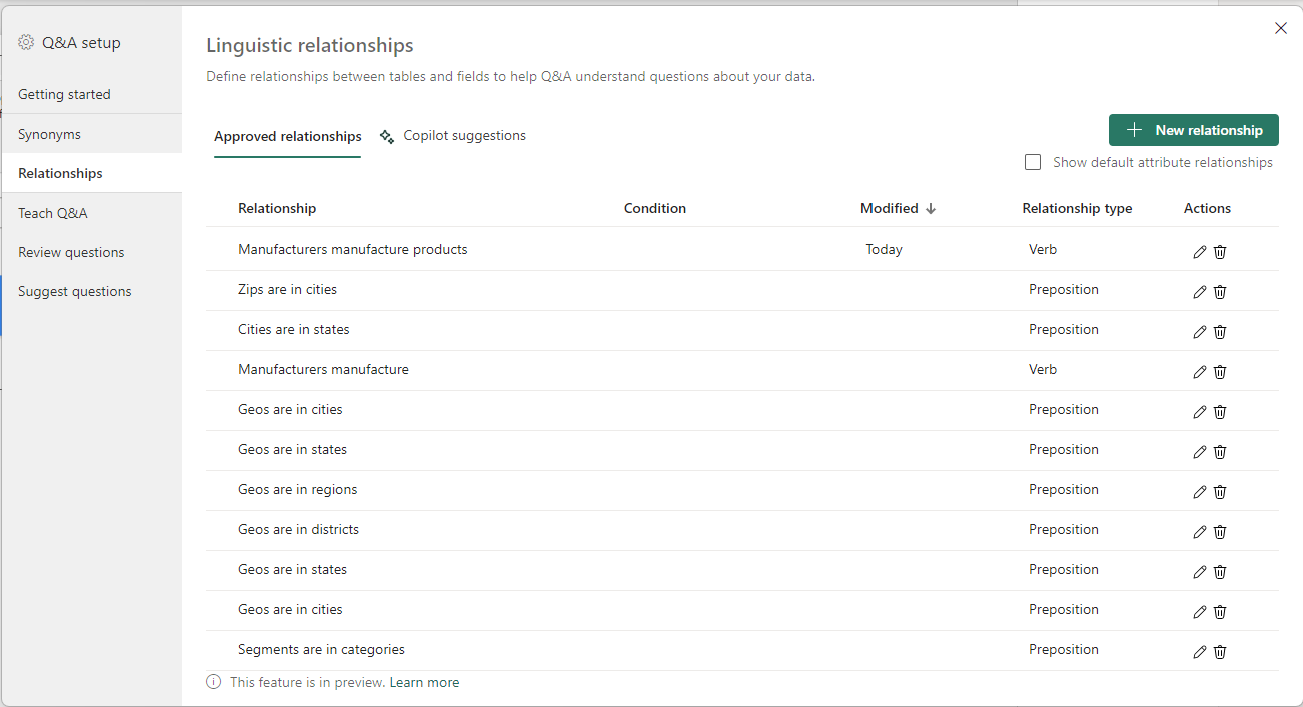
Task: Click the Copilot sparkle icon
Action: pyautogui.click(x=387, y=137)
